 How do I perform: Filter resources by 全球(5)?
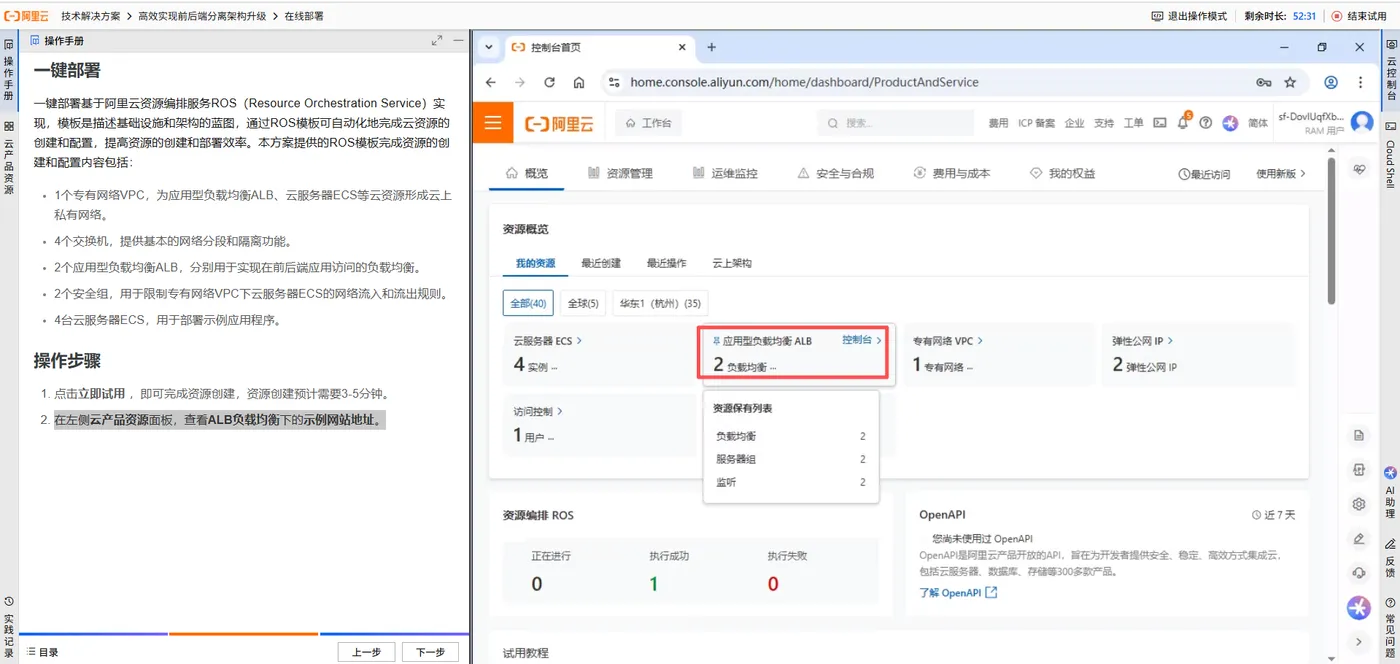coord(583,303)
